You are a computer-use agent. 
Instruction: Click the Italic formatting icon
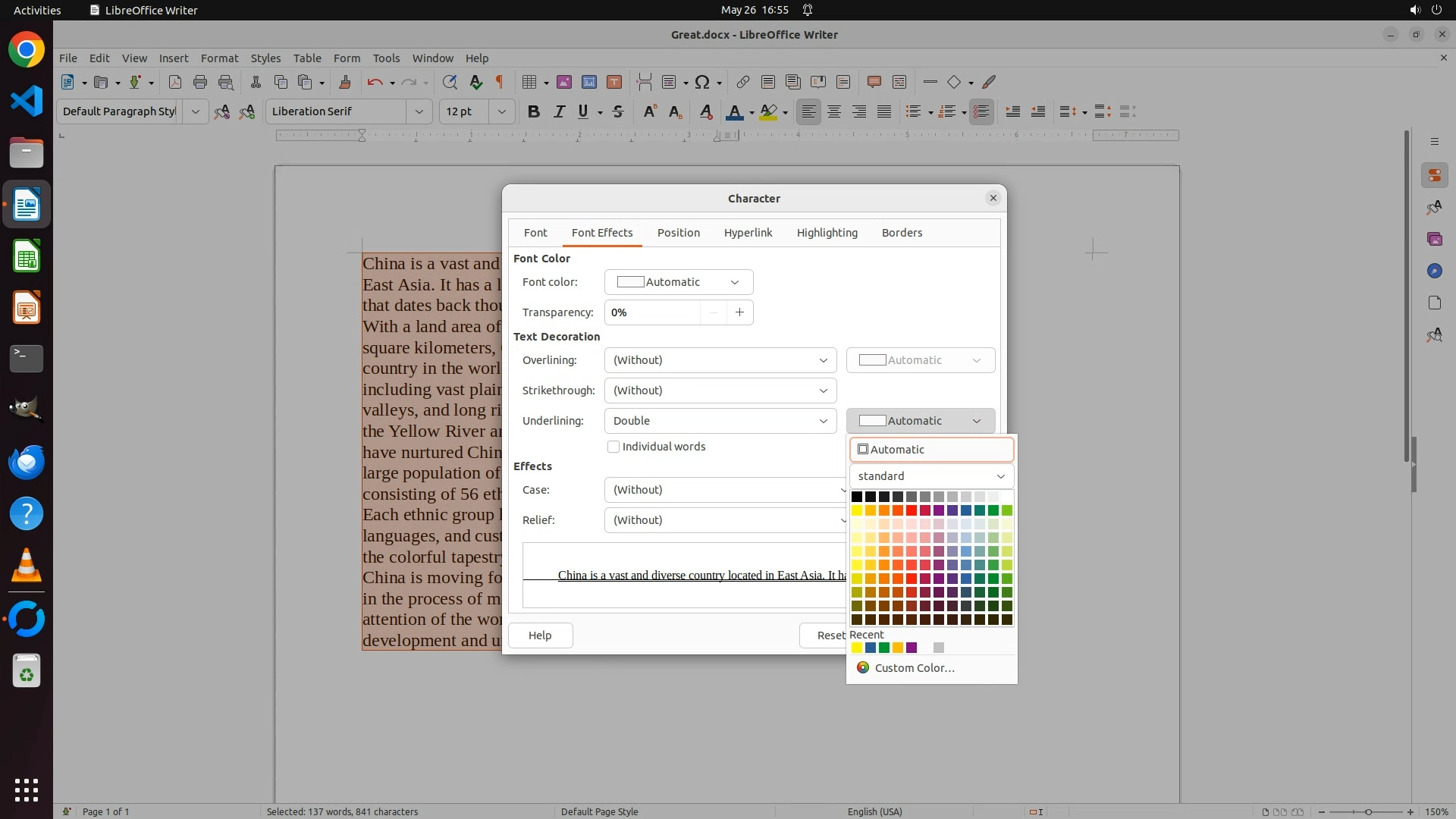click(x=559, y=111)
